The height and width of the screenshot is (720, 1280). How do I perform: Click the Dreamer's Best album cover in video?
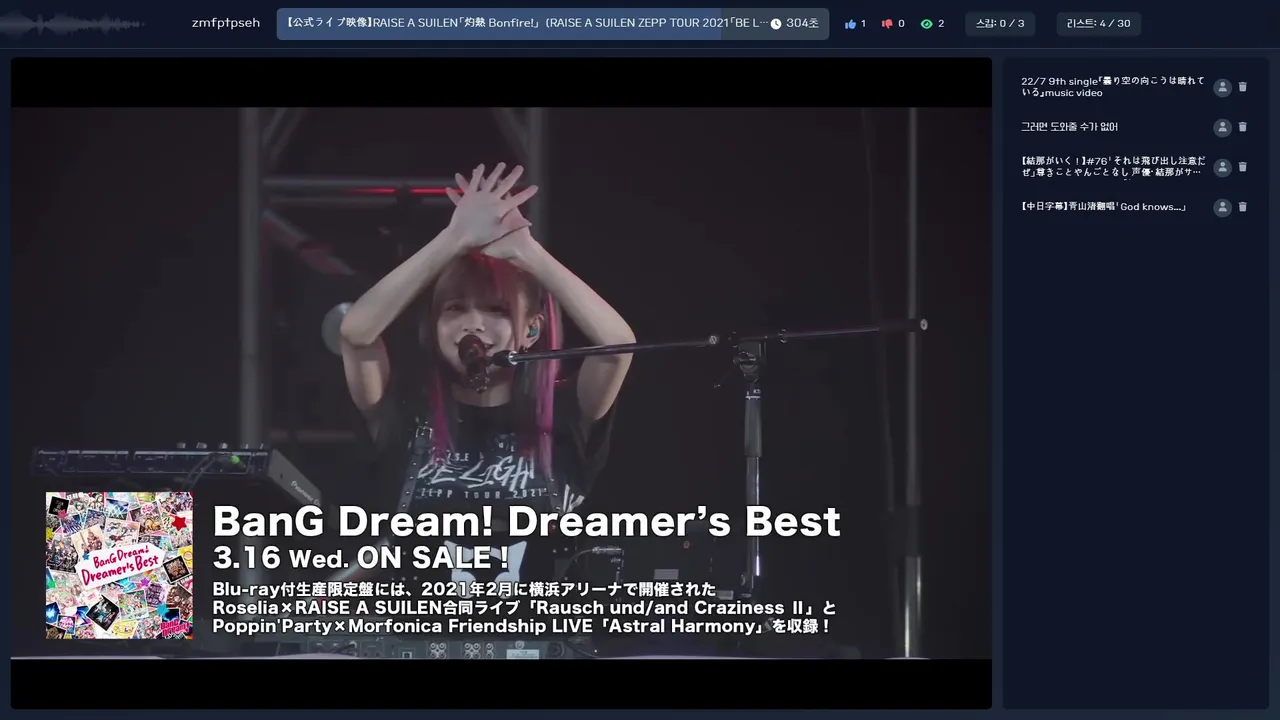tap(119, 565)
